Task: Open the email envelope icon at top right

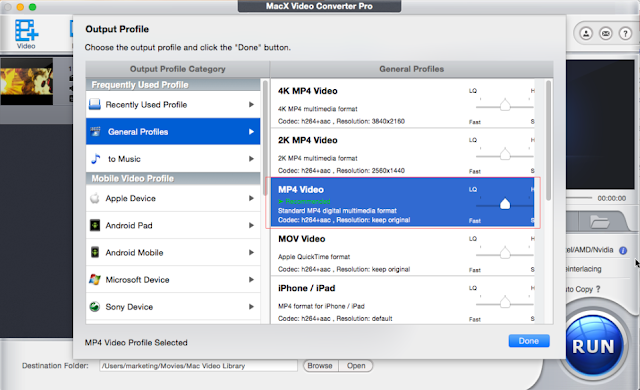Action: [x=606, y=33]
